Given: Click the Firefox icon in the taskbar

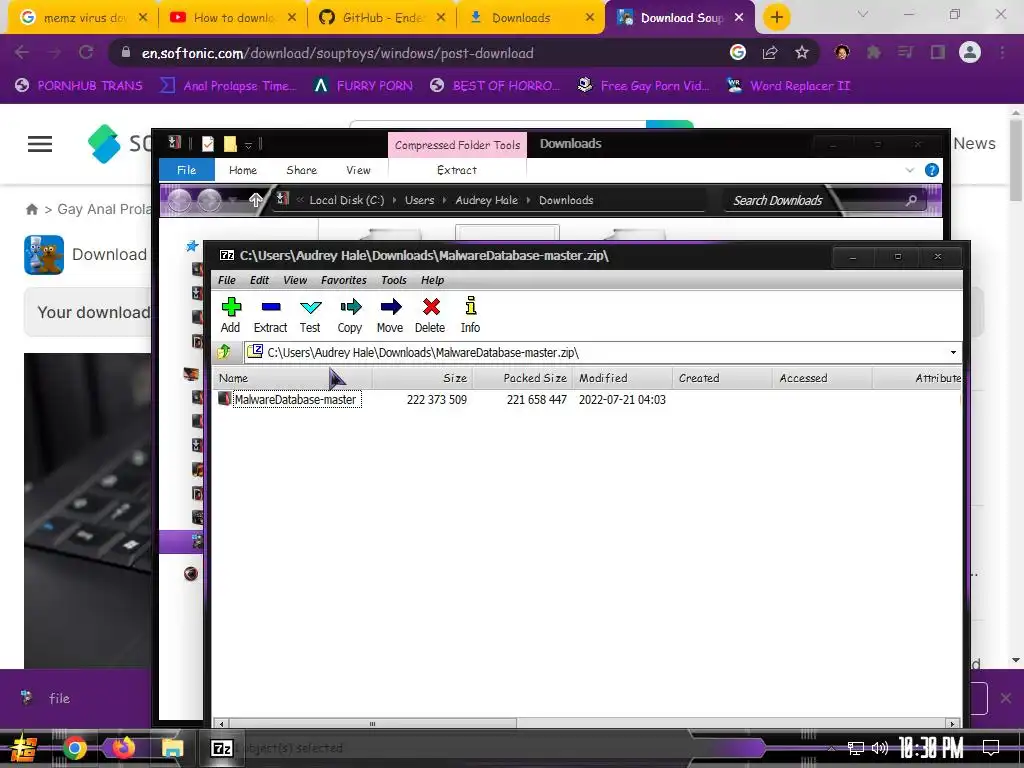Looking at the screenshot, I should coord(123,748).
